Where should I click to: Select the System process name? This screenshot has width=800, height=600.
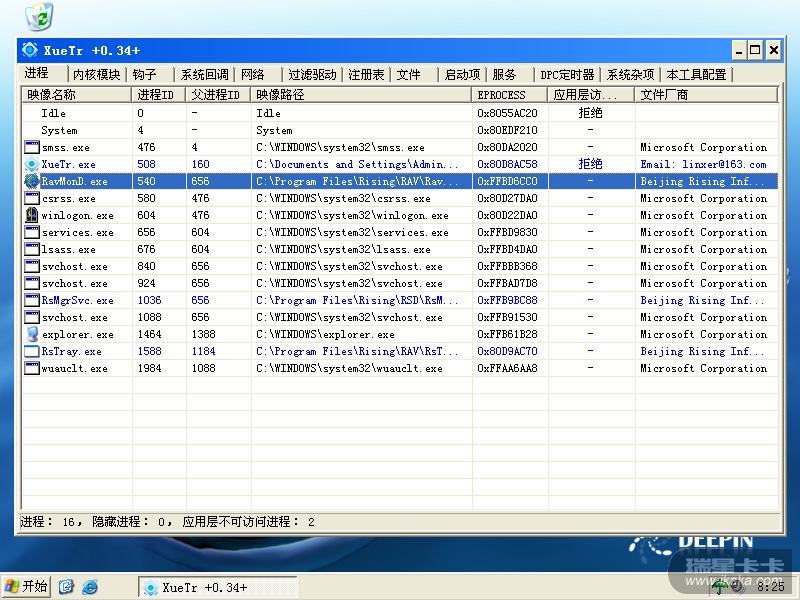[59, 131]
